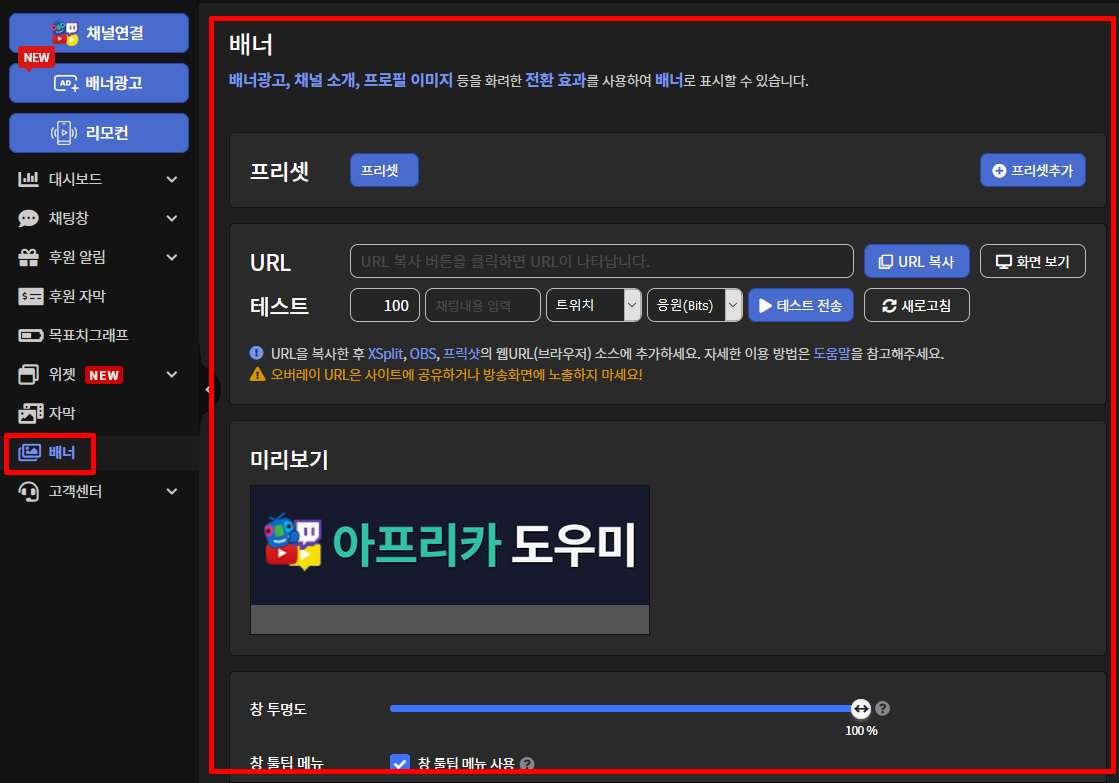Open the 채팅창 menu item
The image size is (1119, 783).
pos(98,218)
